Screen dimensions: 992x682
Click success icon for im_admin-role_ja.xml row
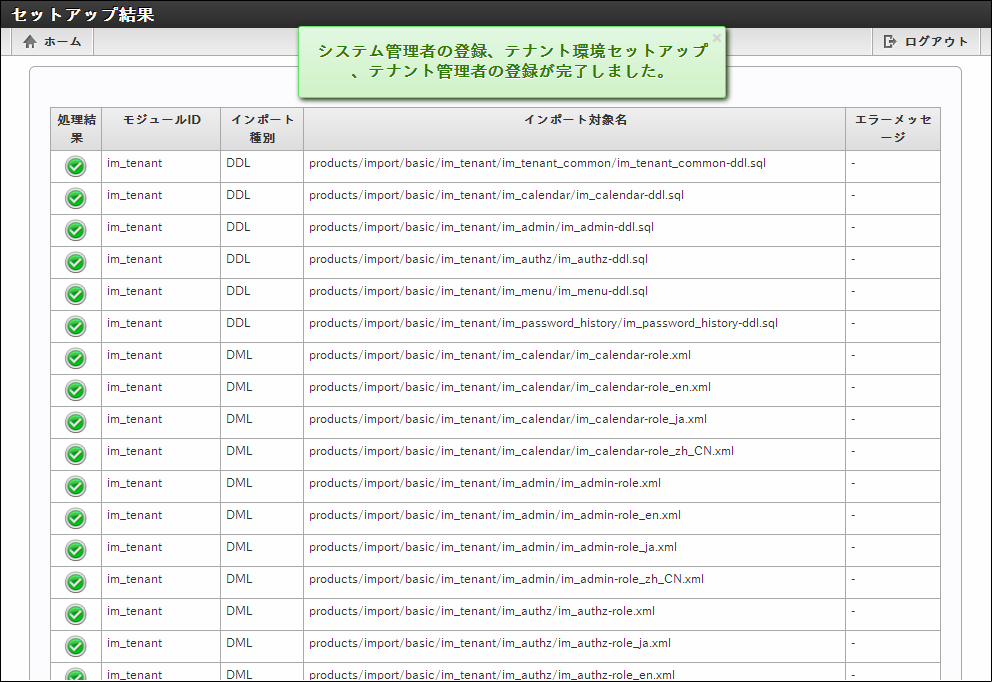tap(76, 550)
